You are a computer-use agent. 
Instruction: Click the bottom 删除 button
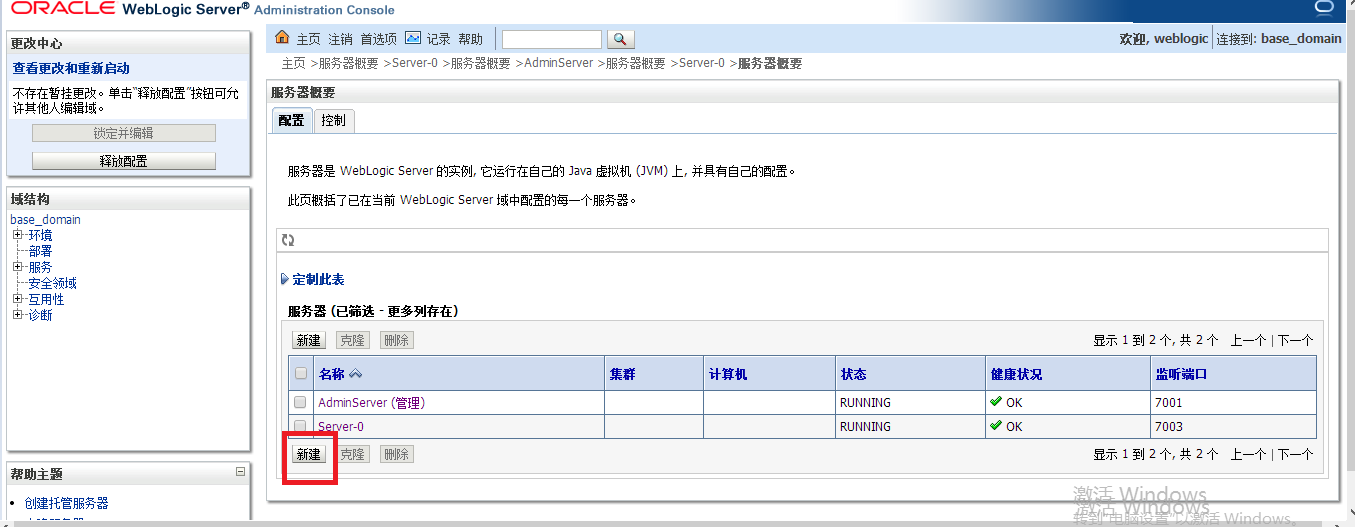397,454
